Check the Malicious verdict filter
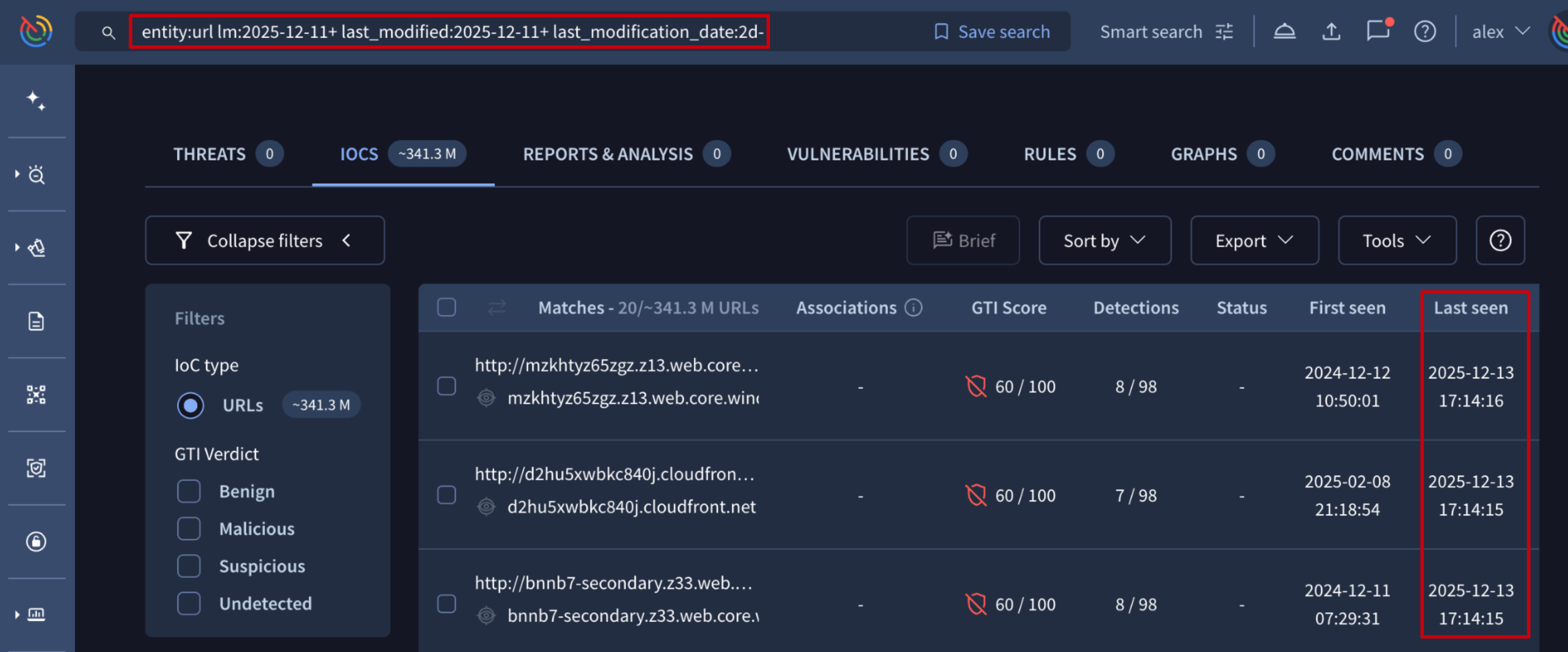This screenshot has width=1568, height=652. (x=189, y=529)
